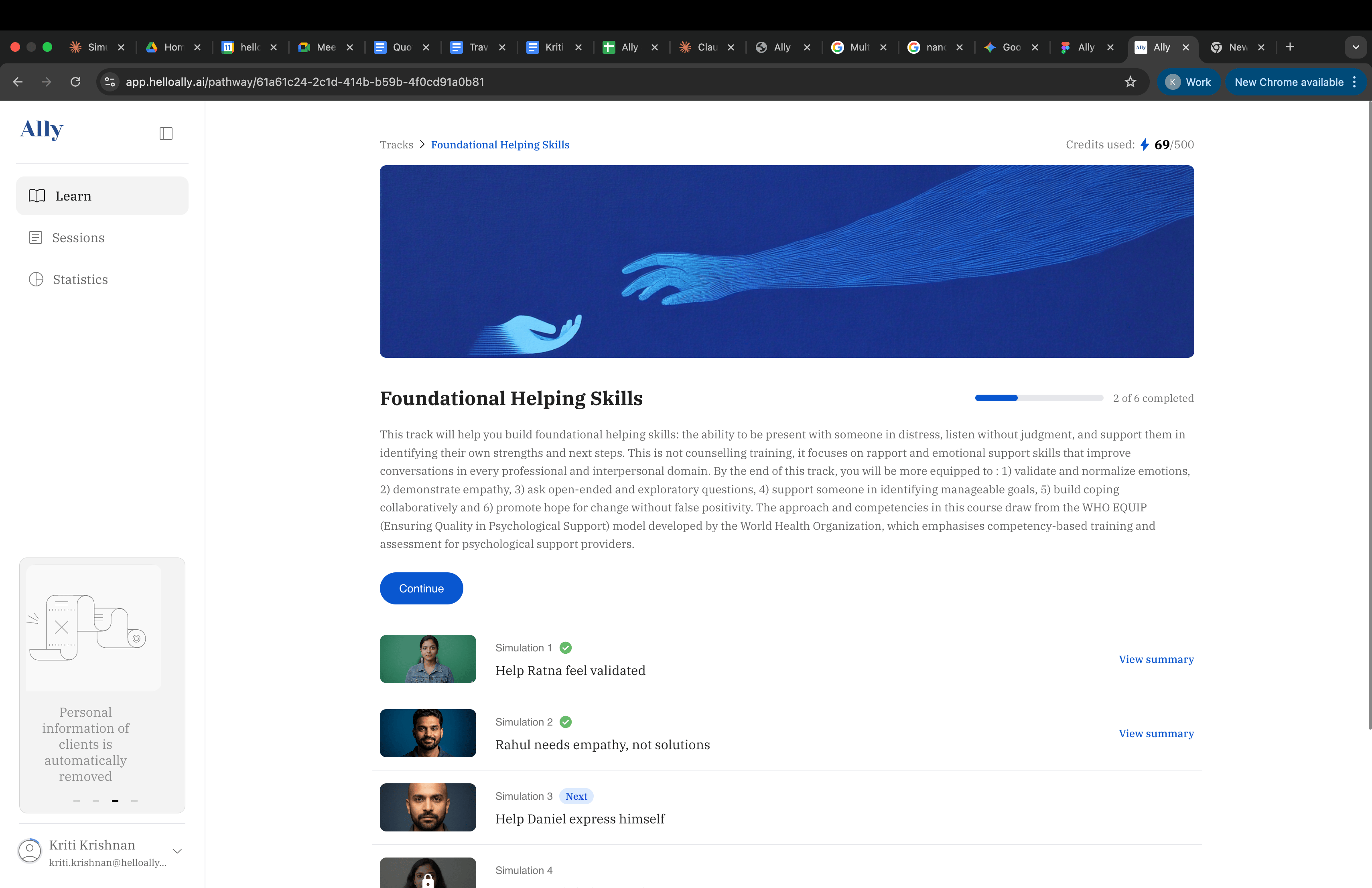Image resolution: width=1372 pixels, height=888 pixels.
Task: Click the Continue button
Action: tap(421, 588)
